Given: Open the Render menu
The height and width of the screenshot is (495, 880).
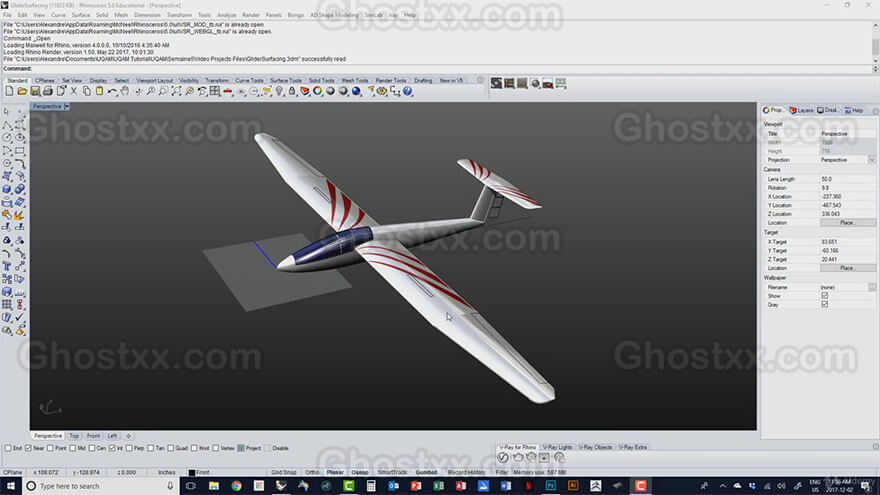Looking at the screenshot, I should pos(250,15).
